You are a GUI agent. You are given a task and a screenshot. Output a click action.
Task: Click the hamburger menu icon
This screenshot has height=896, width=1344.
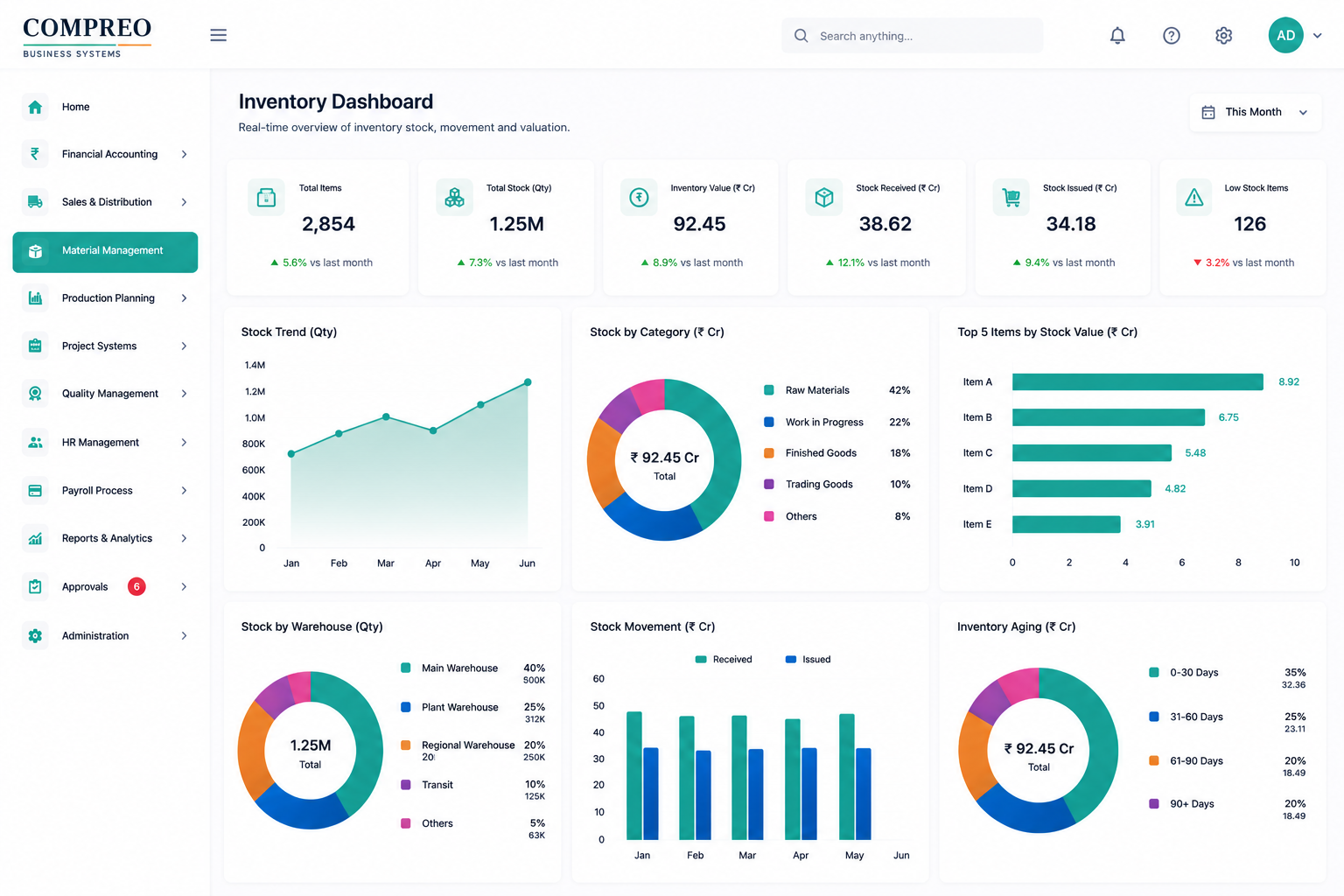pyautogui.click(x=219, y=35)
